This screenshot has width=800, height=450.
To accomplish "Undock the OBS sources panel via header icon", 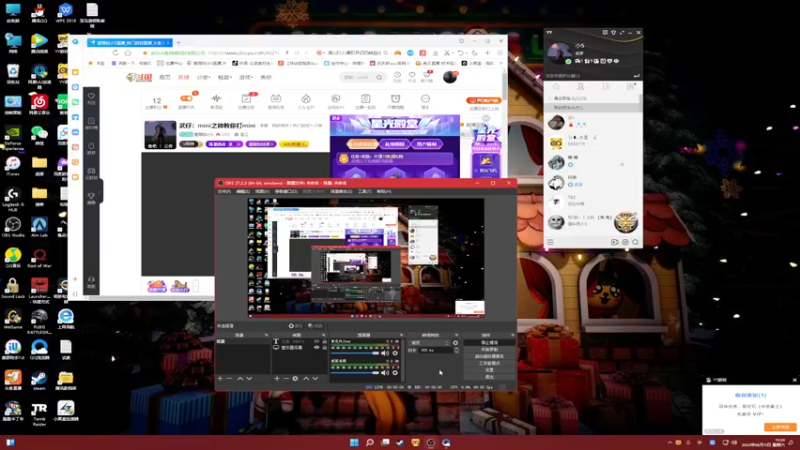I will [323, 335].
